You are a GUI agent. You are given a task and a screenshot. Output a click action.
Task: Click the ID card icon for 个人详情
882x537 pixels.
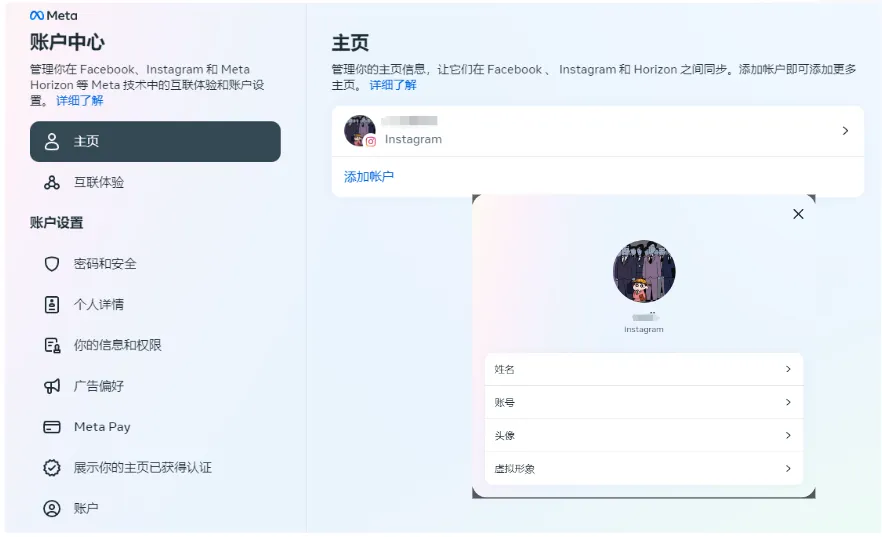(x=52, y=304)
